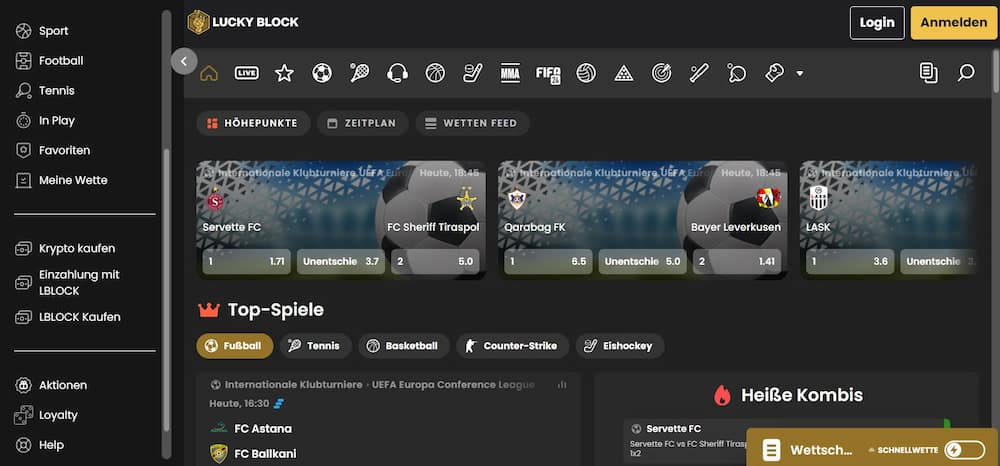Select the baseball bat icon
This screenshot has width=1000, height=466.
(699, 73)
